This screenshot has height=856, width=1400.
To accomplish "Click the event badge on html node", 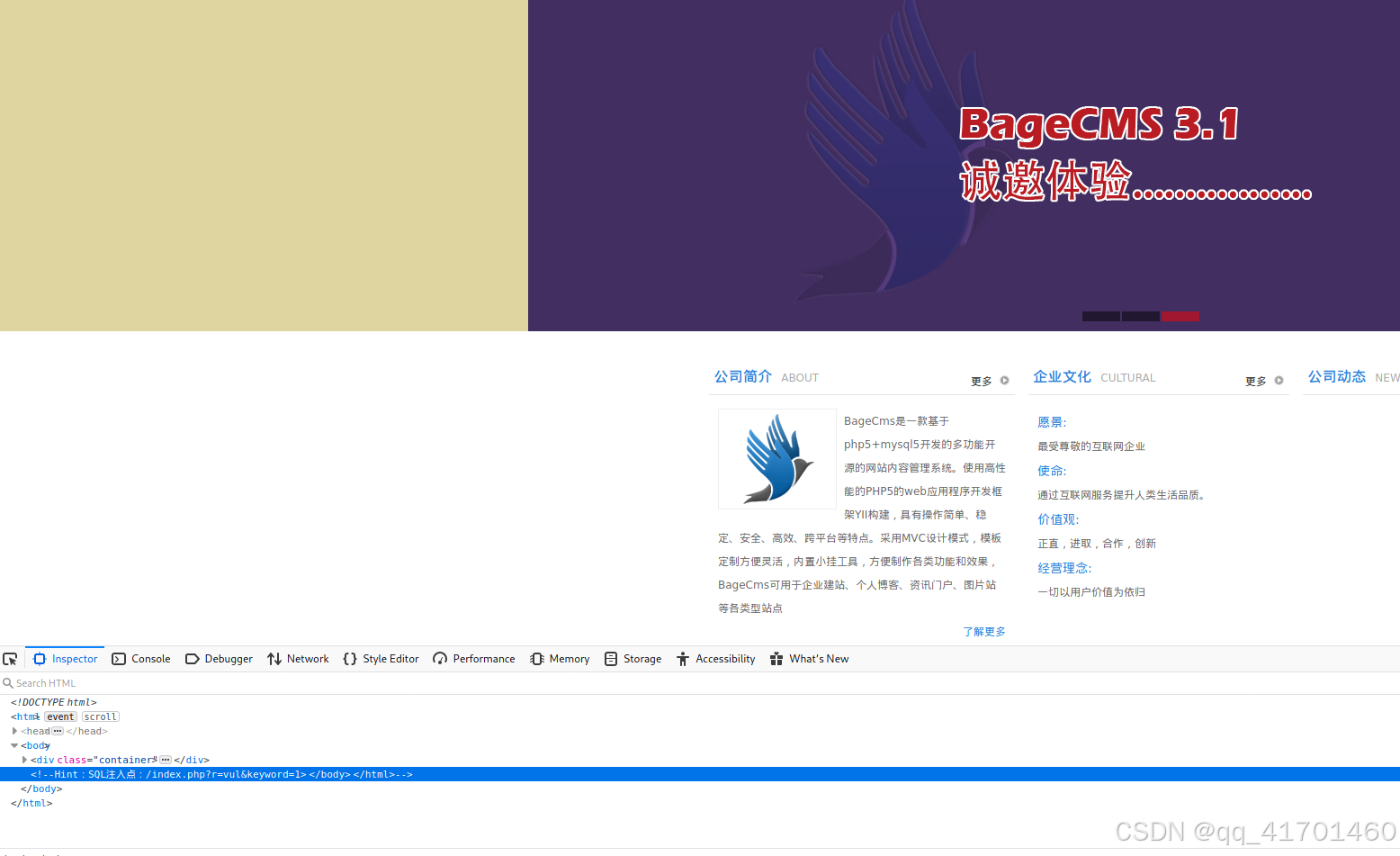I will click(60, 716).
